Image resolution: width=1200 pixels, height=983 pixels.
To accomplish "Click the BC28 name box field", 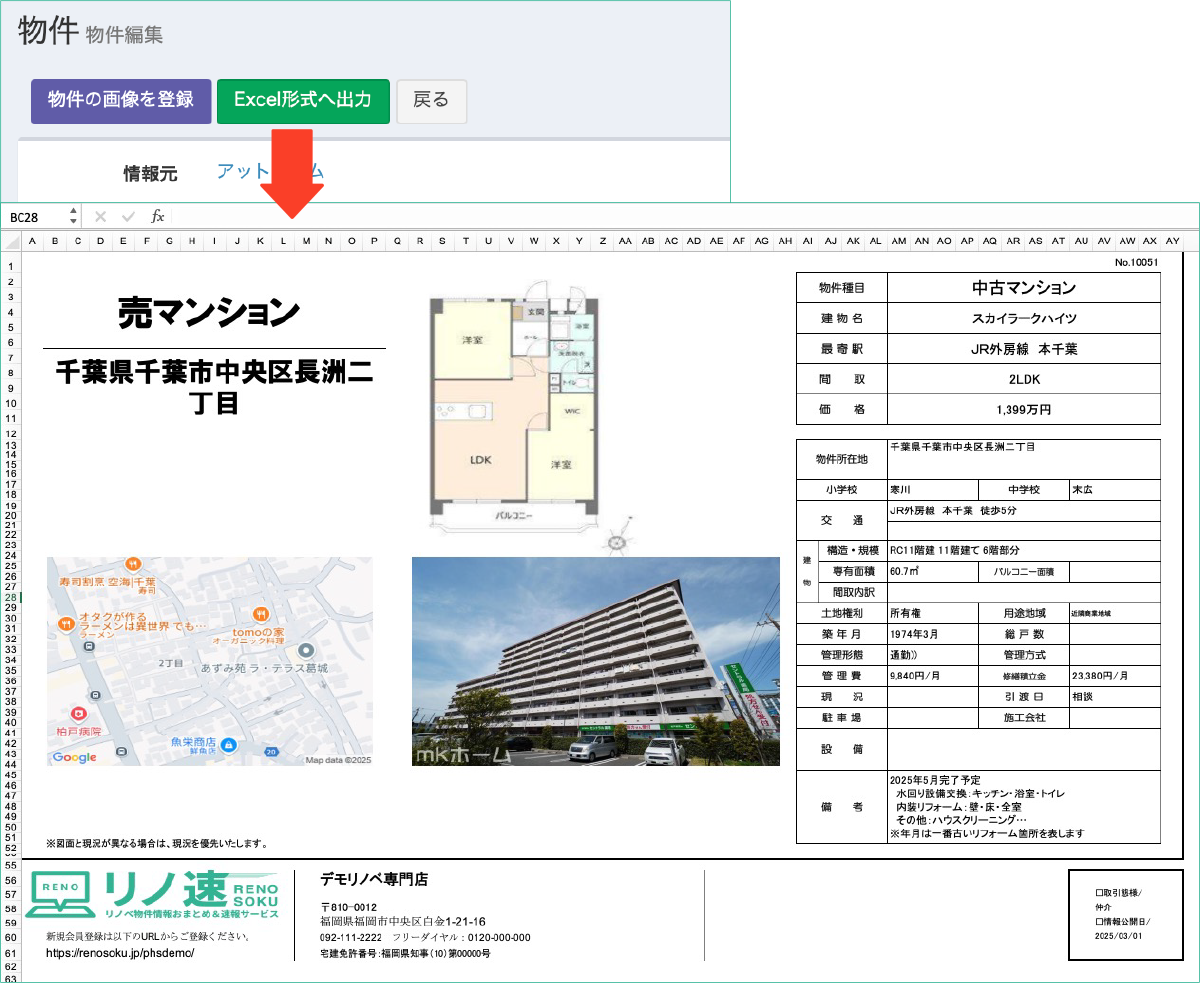I will (x=35, y=217).
